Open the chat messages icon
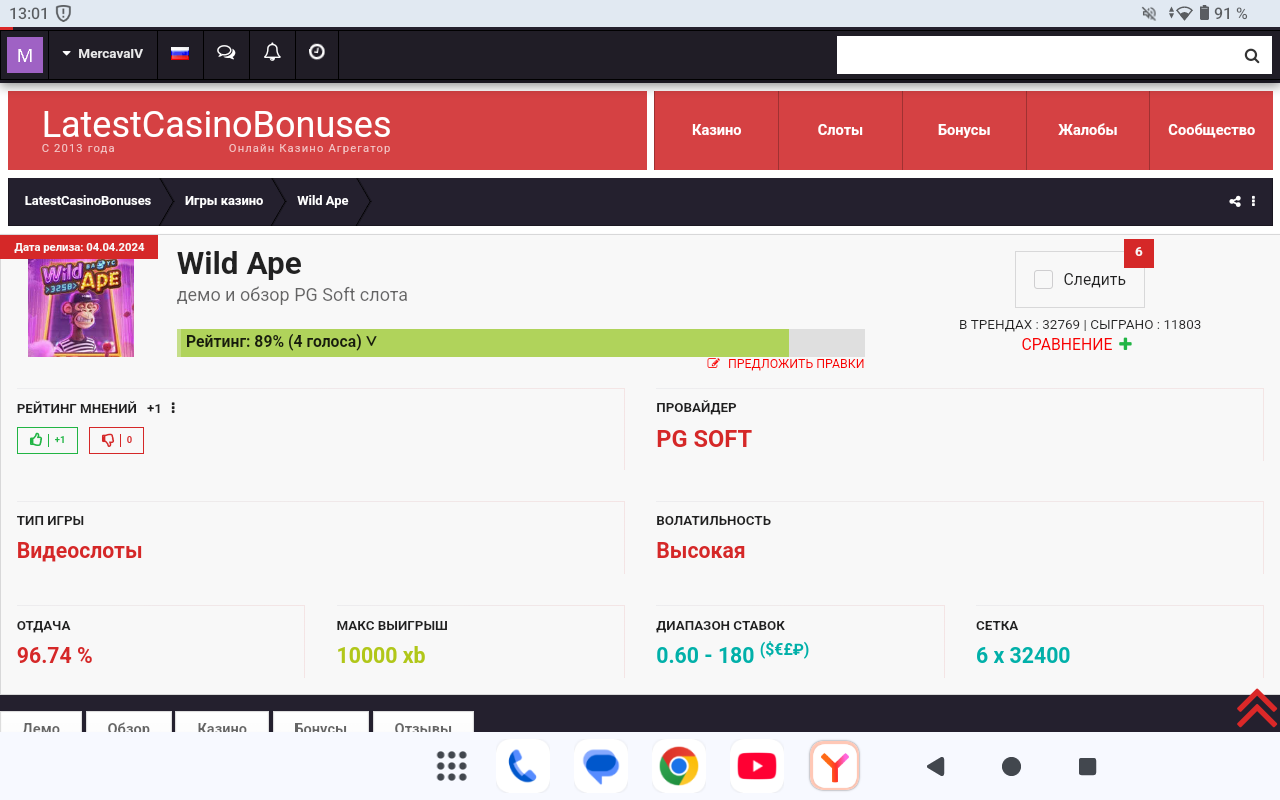The width and height of the screenshot is (1280, 800). click(x=226, y=53)
